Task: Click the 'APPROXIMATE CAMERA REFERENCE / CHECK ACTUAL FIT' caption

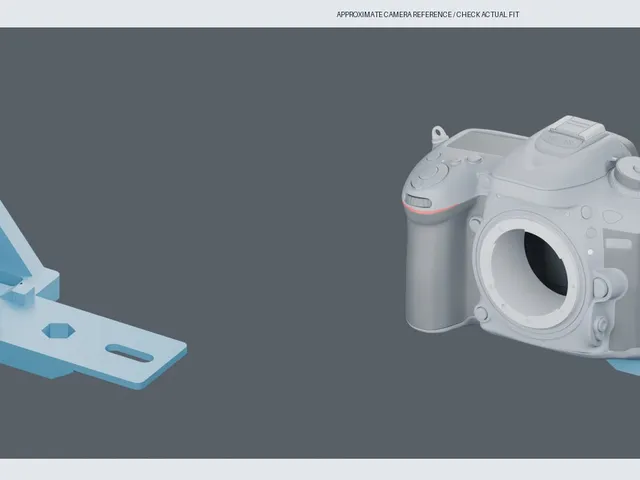Action: click(428, 15)
